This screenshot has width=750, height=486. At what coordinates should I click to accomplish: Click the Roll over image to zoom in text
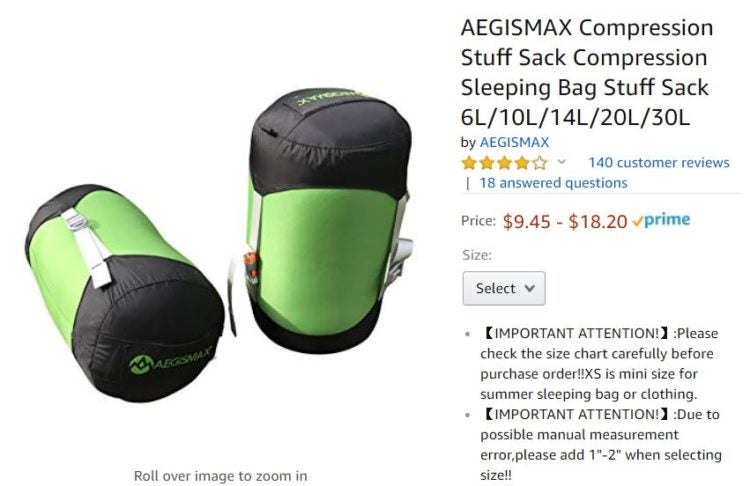[x=221, y=476]
